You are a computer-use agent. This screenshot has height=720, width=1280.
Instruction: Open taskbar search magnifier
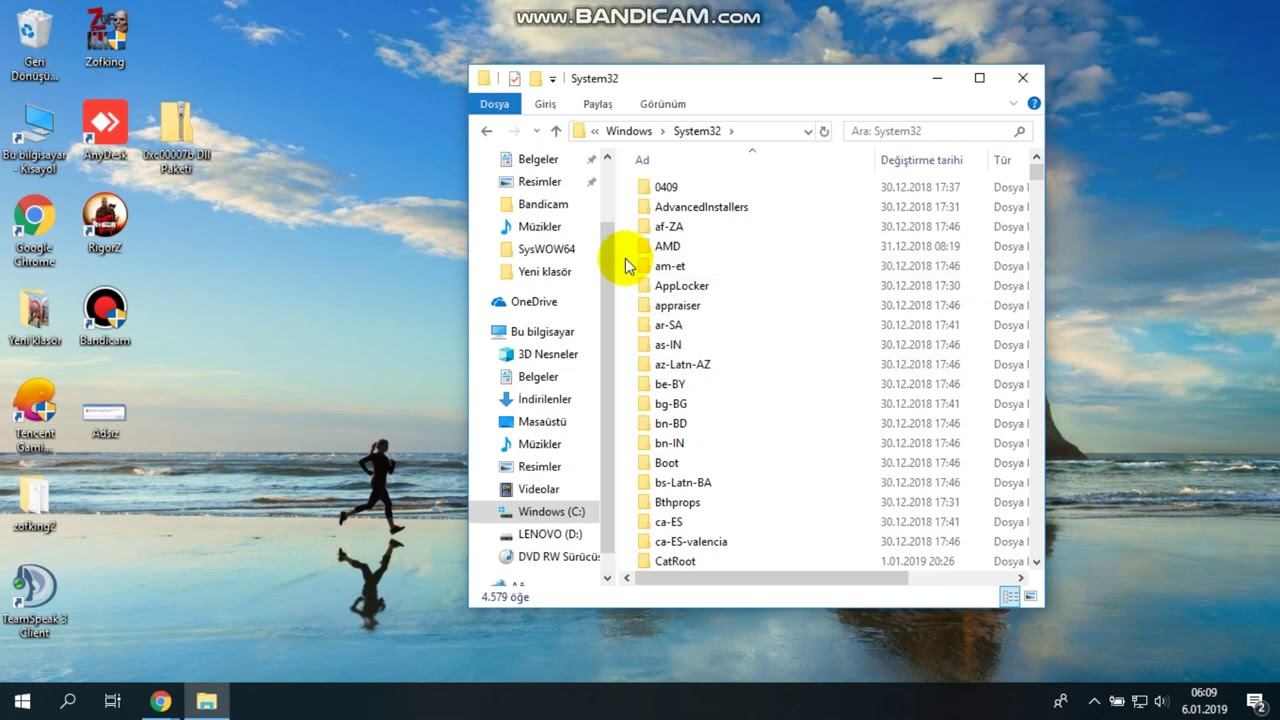pyautogui.click(x=68, y=701)
